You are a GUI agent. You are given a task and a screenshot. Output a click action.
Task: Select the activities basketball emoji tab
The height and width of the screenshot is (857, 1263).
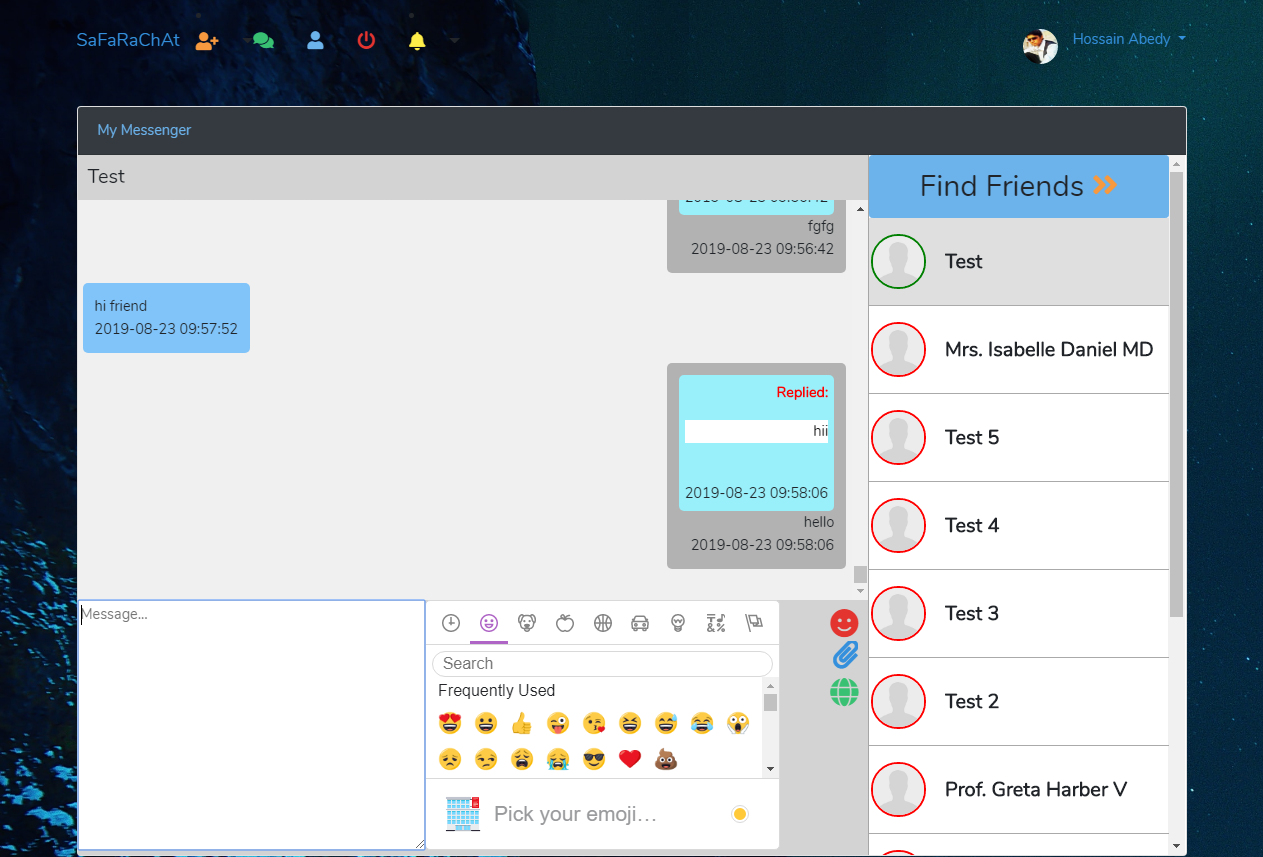(603, 623)
